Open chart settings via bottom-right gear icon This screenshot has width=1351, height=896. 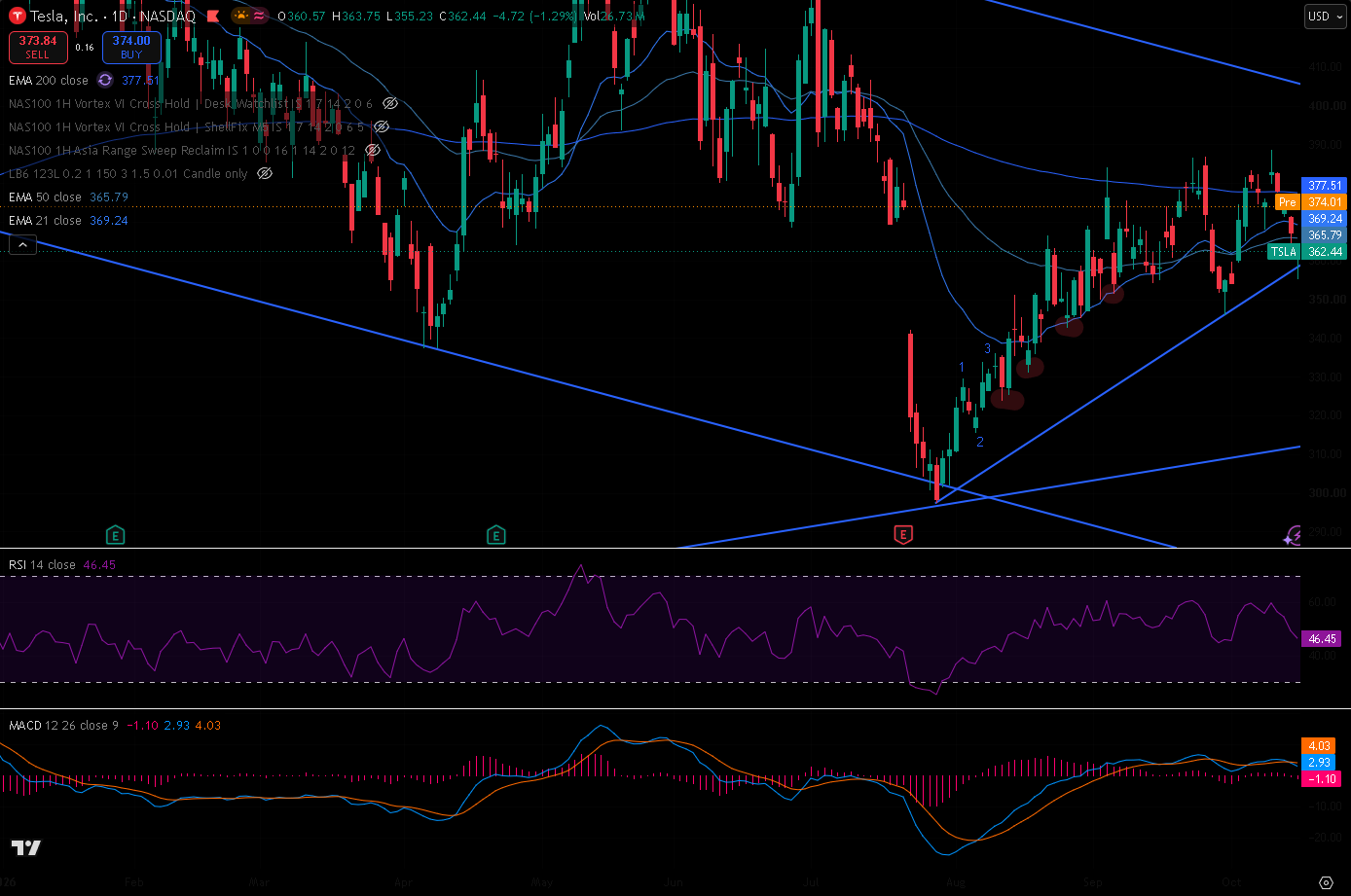coord(1326,882)
